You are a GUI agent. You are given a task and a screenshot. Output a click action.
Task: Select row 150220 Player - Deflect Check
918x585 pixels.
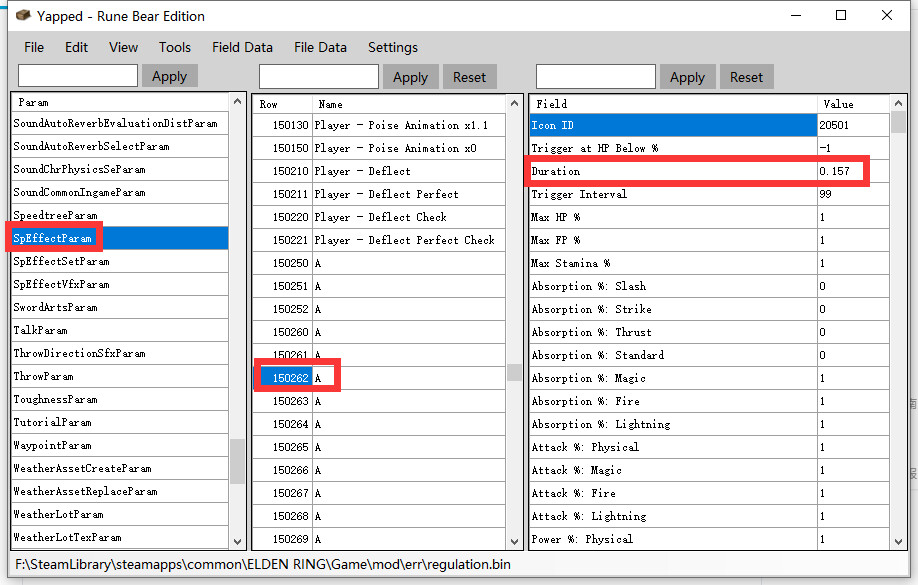tap(379, 217)
